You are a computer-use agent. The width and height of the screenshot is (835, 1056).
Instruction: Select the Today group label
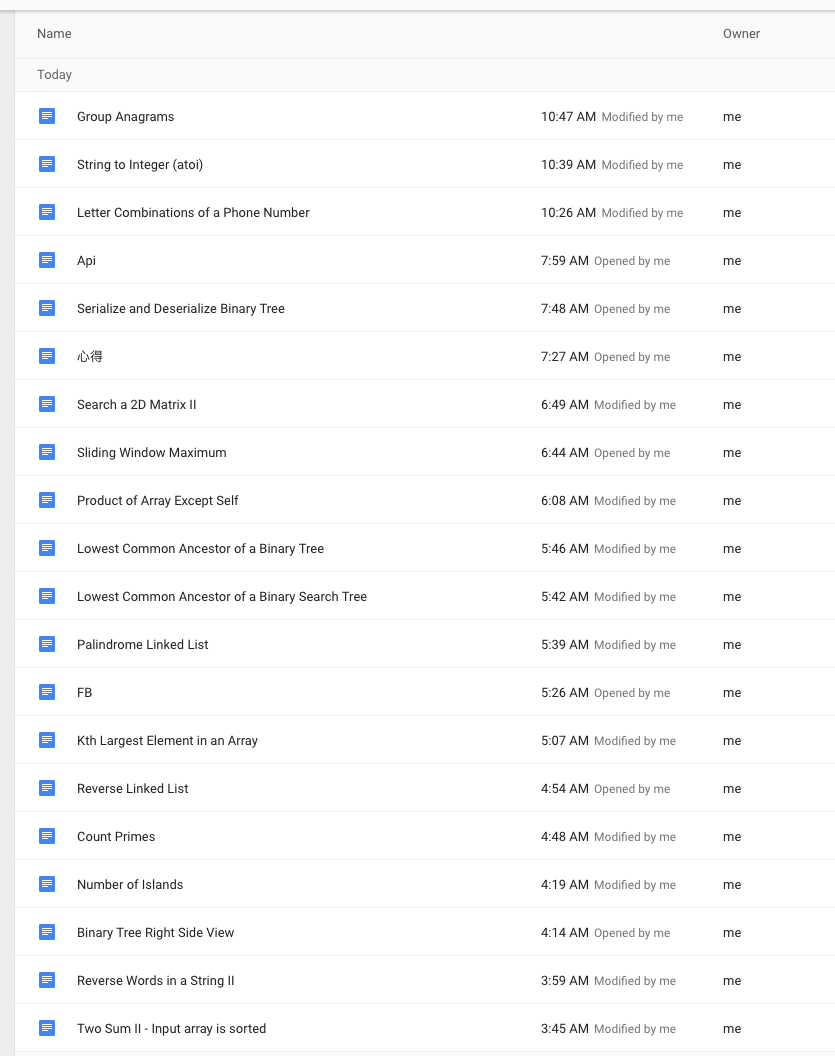pyautogui.click(x=54, y=75)
